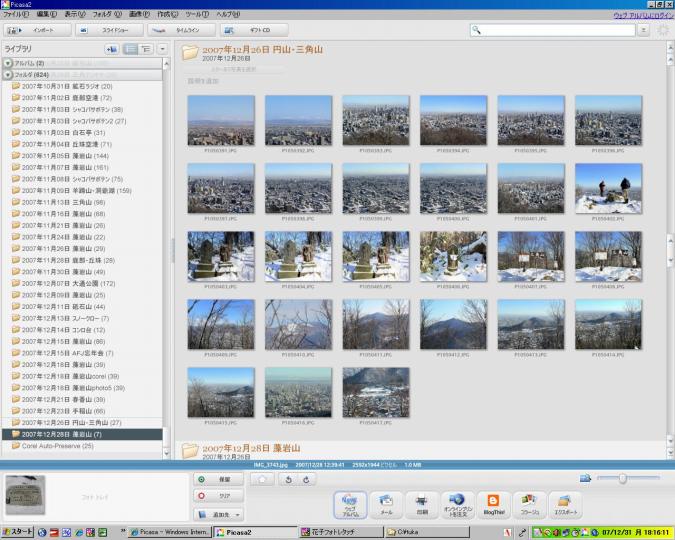
Task: Open the Add to (追加先) dropdown
Action: coord(218,514)
